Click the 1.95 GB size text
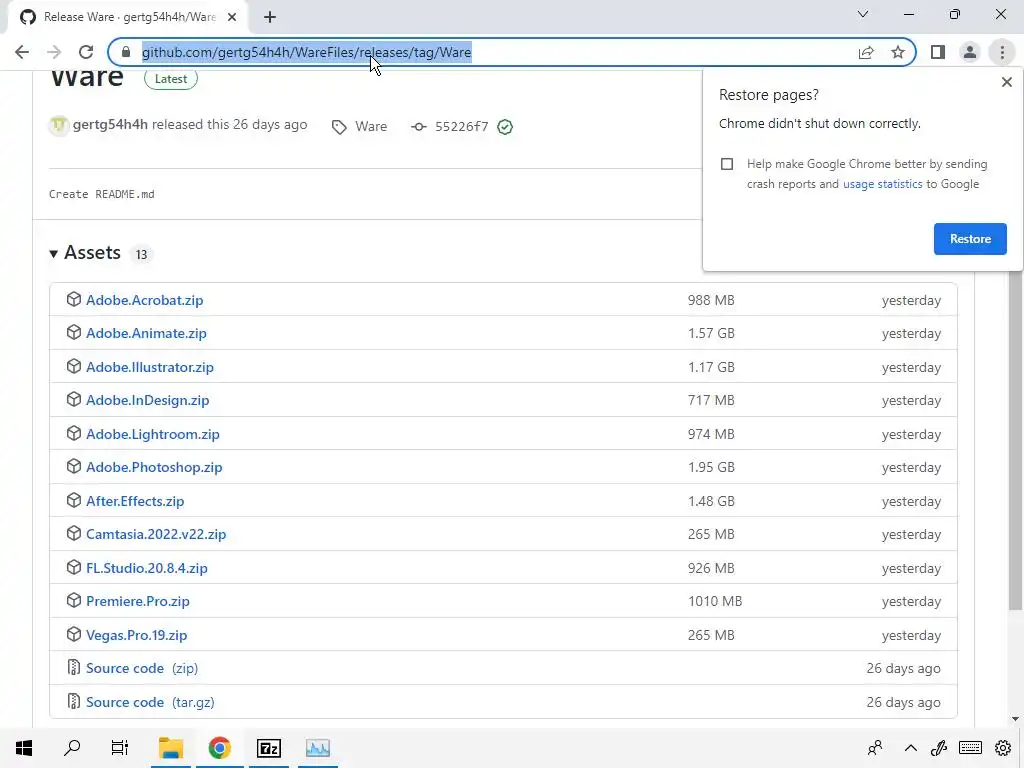 [x=711, y=468]
